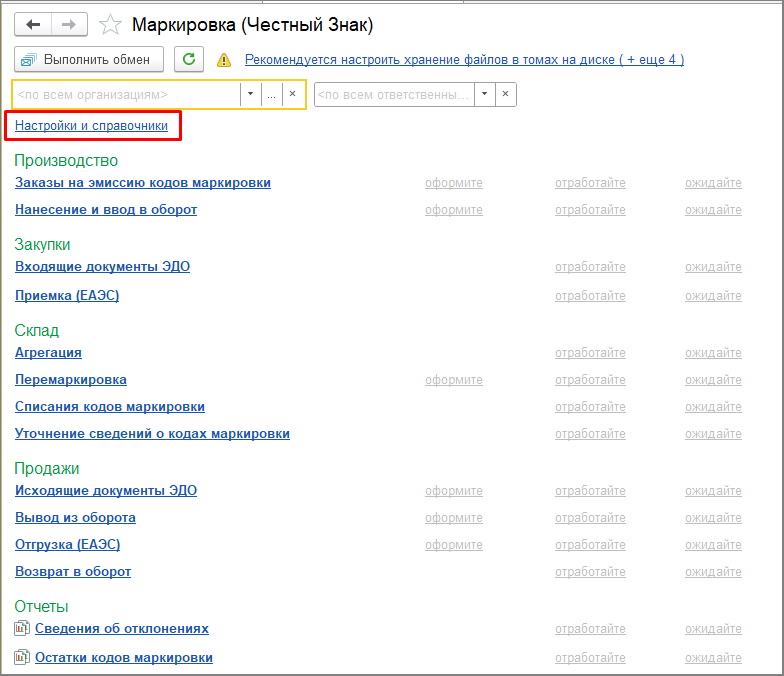Open Уточнение сведений о кодах маркировки
This screenshot has width=784, height=676.
click(152, 434)
